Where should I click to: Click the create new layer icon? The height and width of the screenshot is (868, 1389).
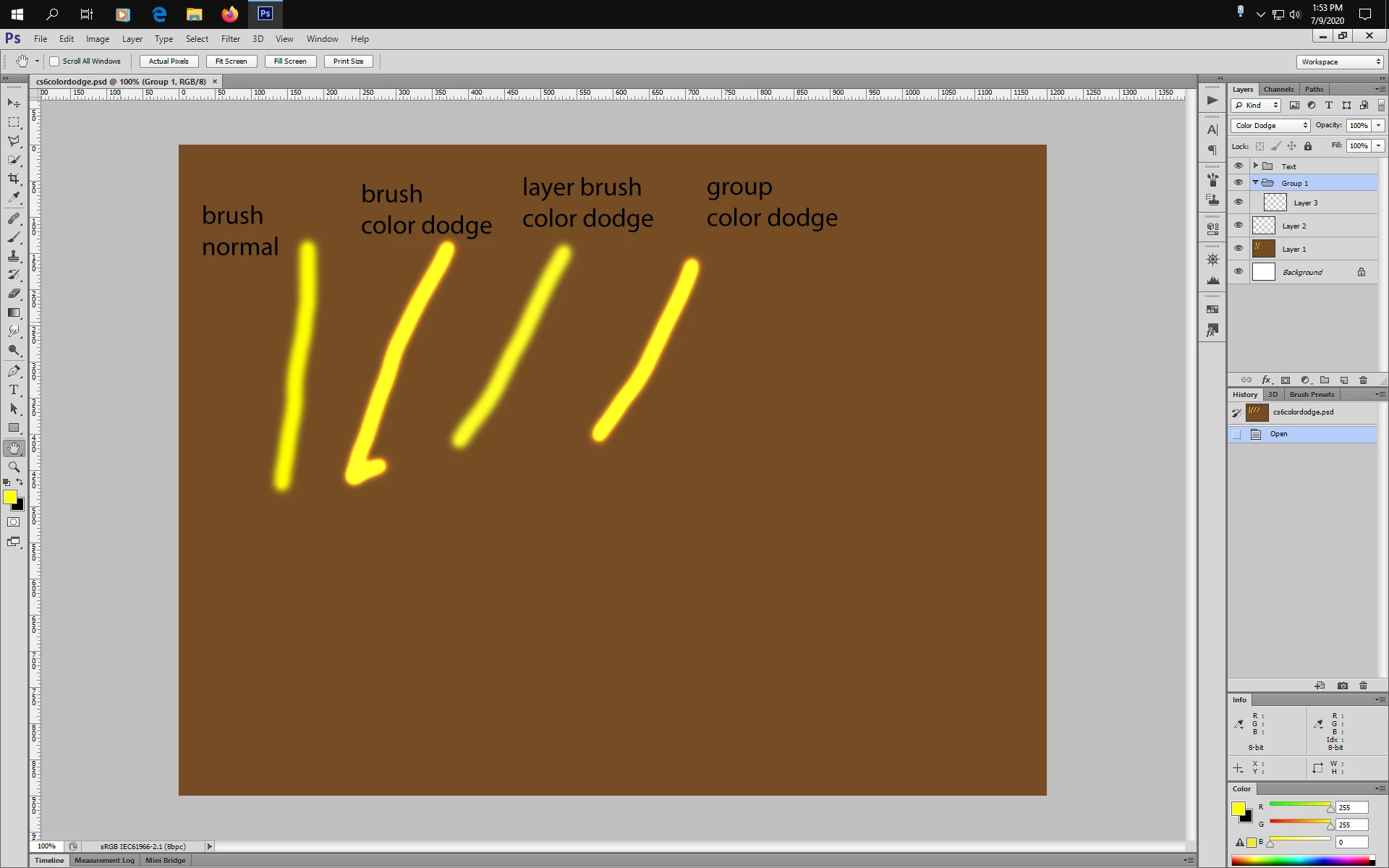tap(1343, 380)
